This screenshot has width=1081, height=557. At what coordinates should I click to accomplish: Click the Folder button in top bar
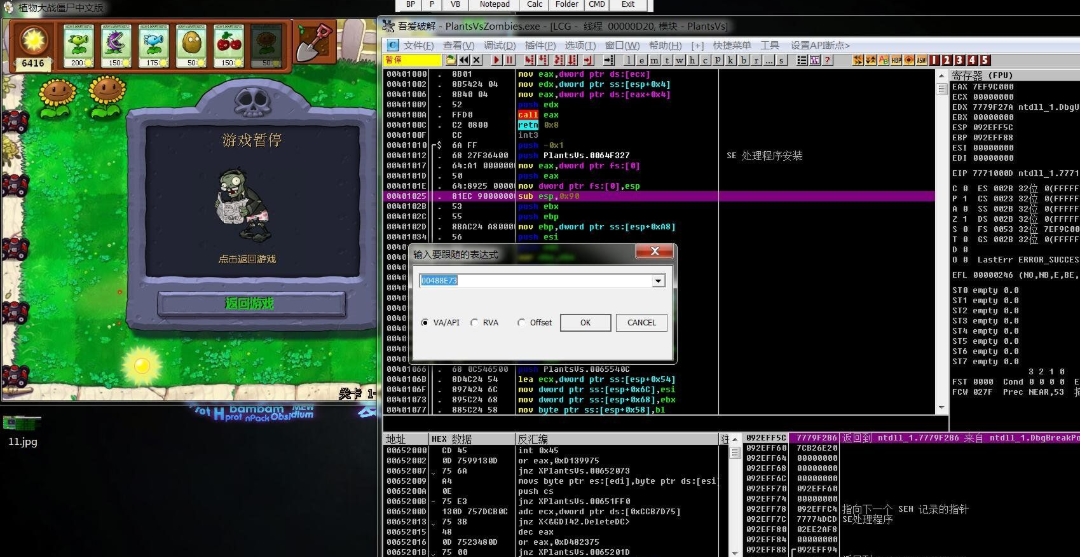coord(567,4)
